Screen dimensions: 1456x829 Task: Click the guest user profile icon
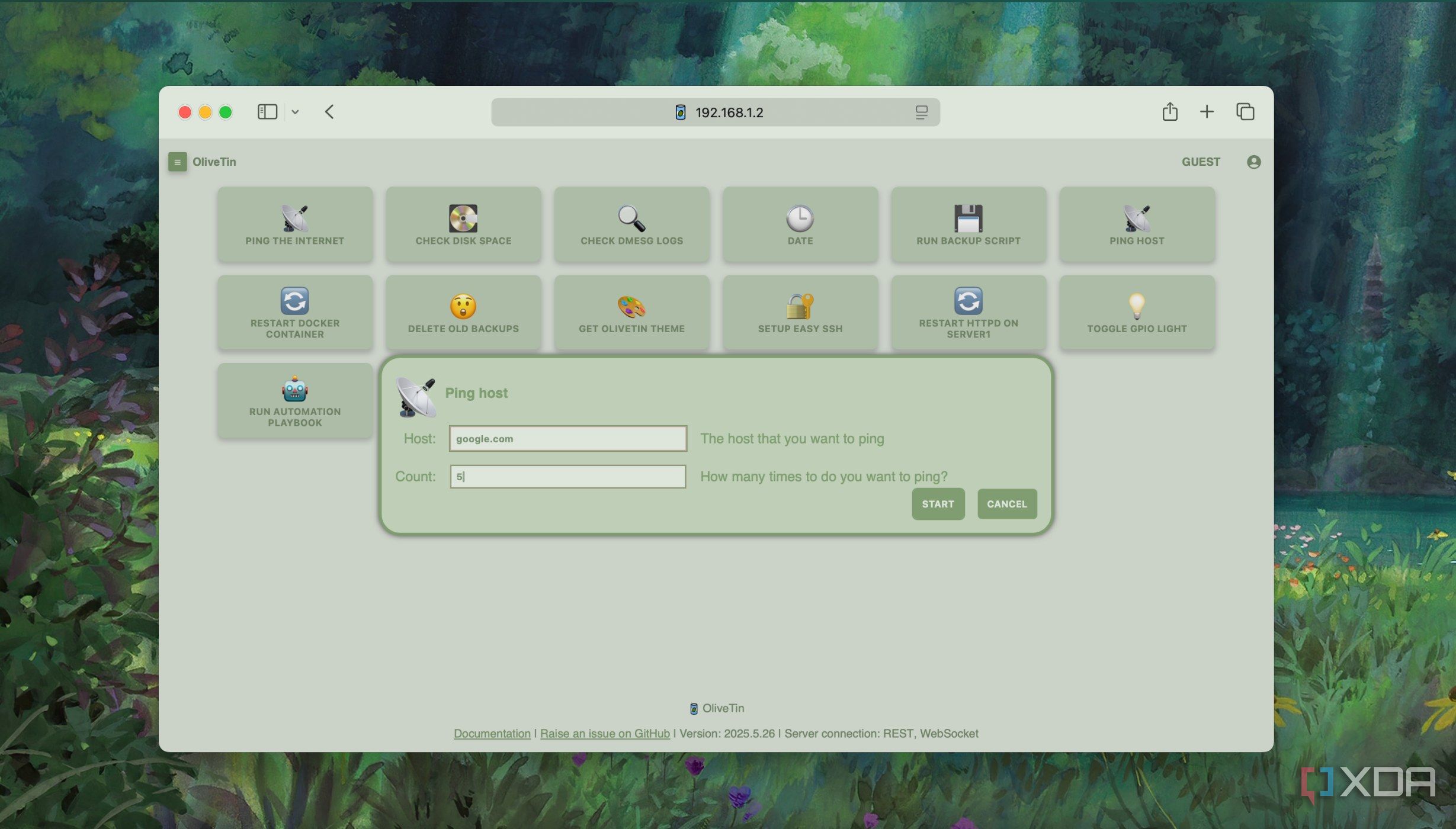(x=1253, y=162)
